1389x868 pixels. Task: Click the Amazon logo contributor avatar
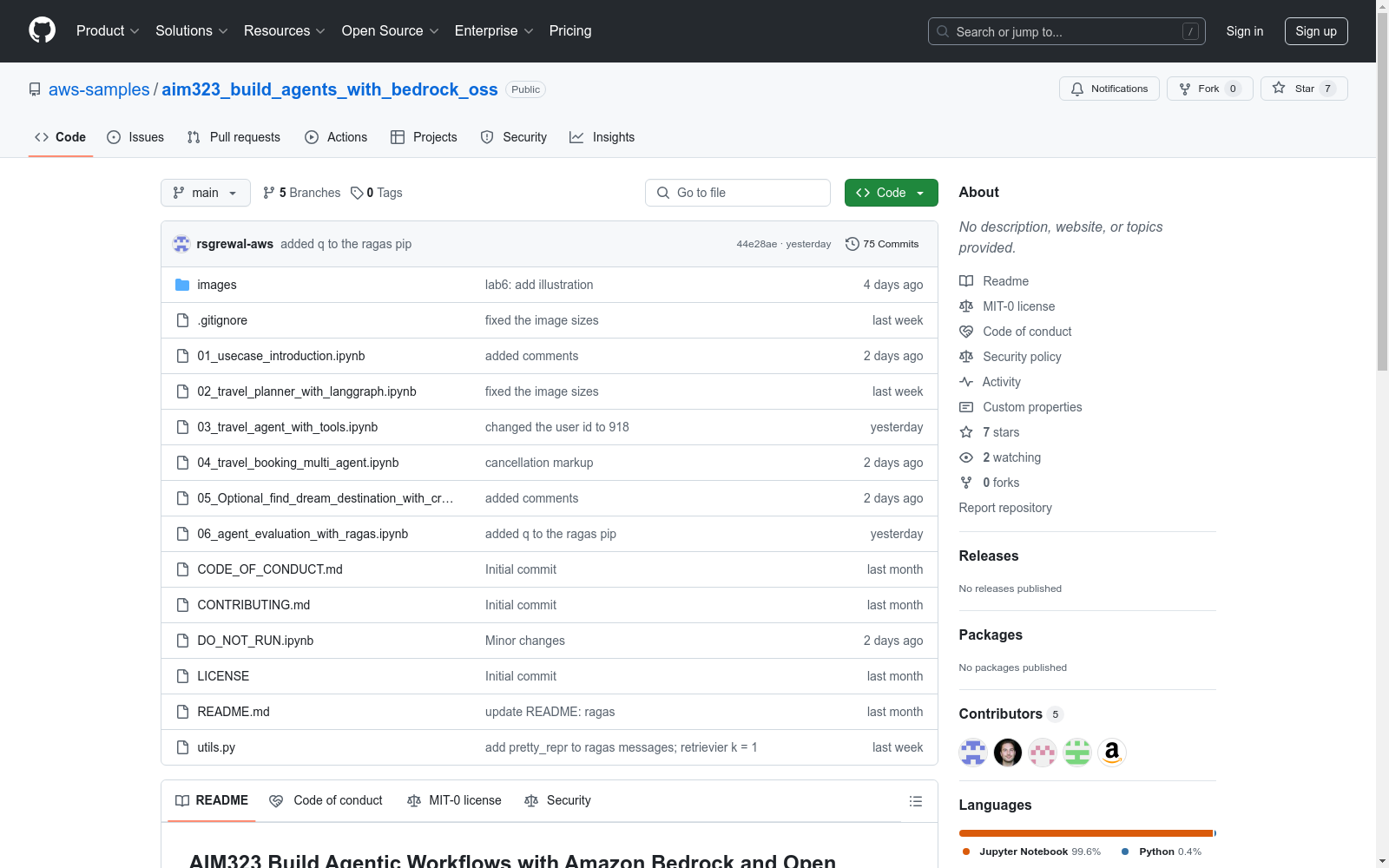[1112, 753]
